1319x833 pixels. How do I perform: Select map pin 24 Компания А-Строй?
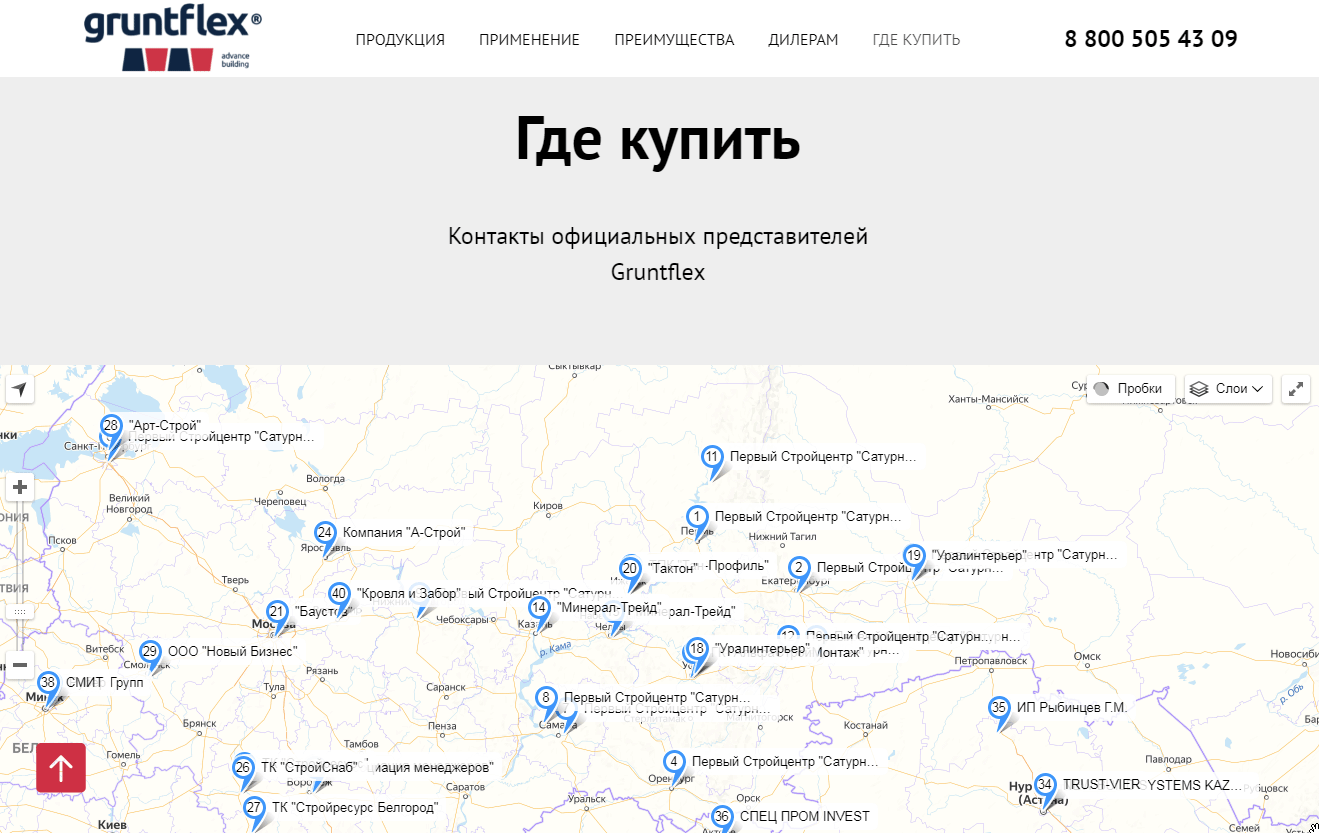pos(324,534)
